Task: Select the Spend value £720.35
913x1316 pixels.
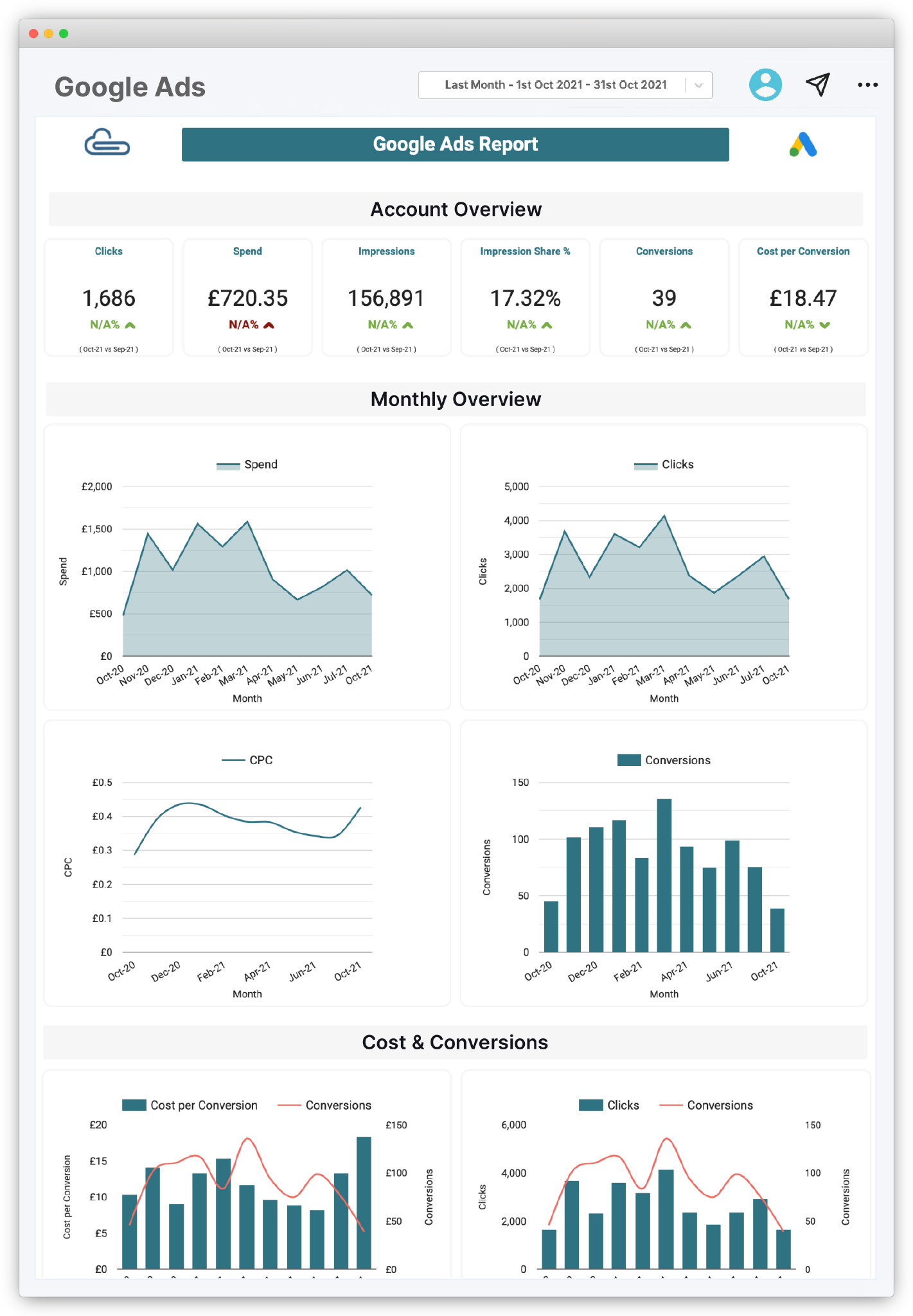Action: pyautogui.click(x=247, y=298)
